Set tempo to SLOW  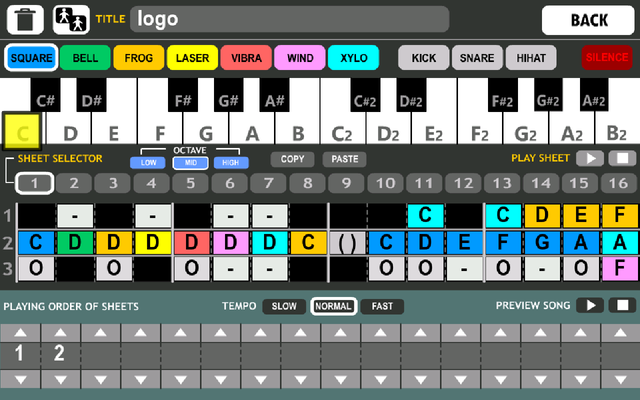coord(284,307)
